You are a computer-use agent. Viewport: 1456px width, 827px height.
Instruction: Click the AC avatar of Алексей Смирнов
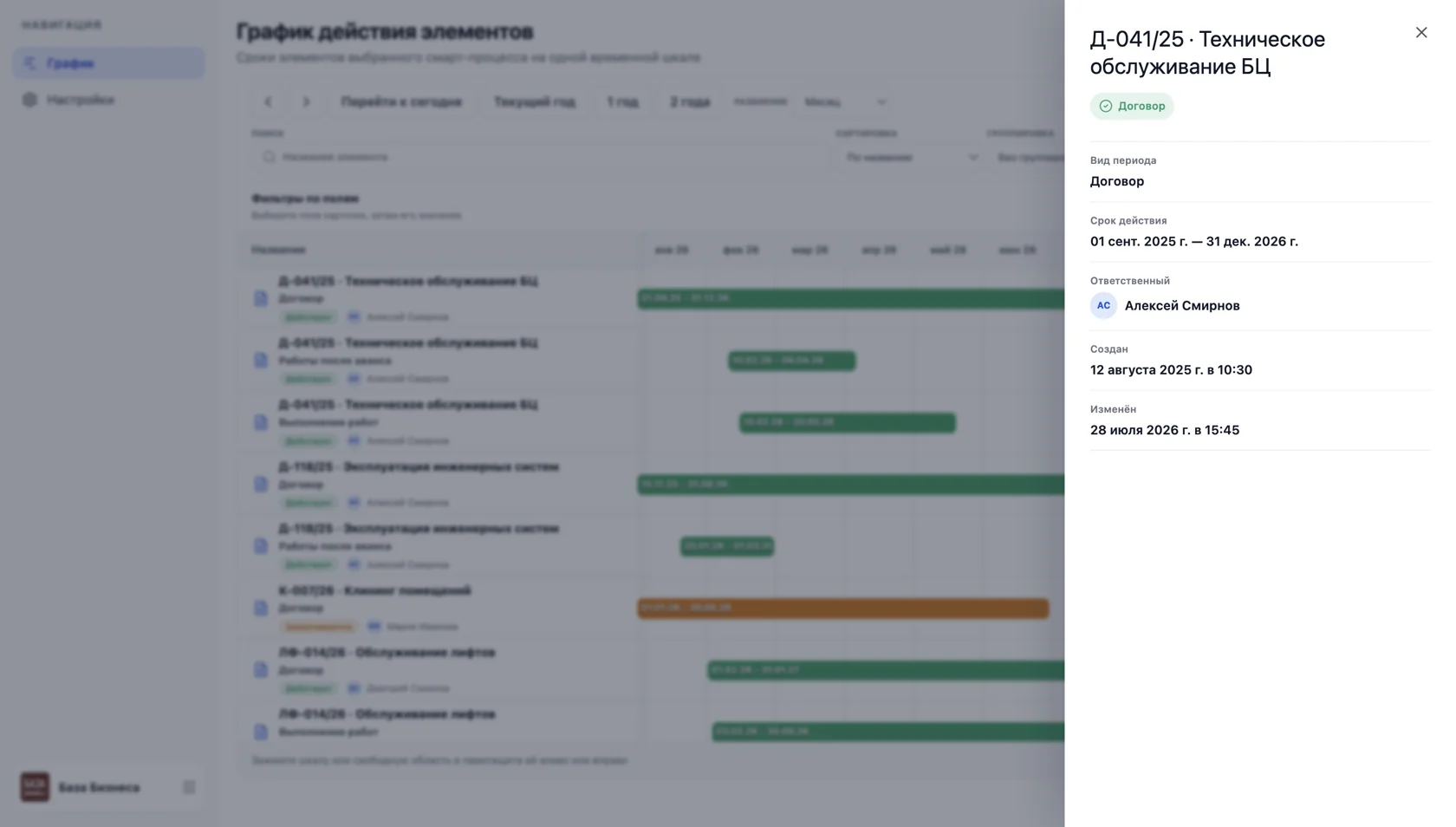[x=1103, y=305]
